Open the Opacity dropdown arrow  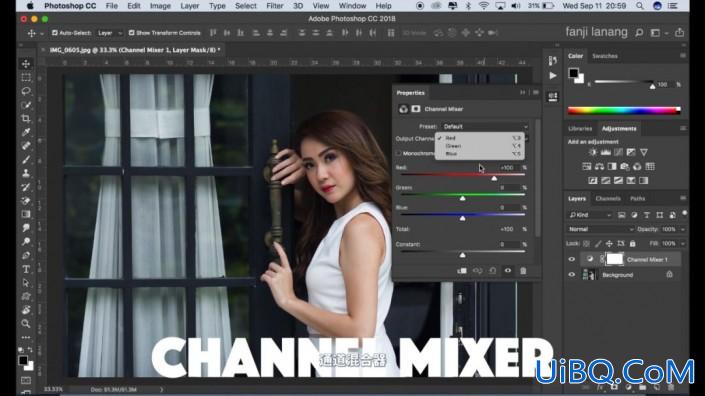click(x=683, y=229)
